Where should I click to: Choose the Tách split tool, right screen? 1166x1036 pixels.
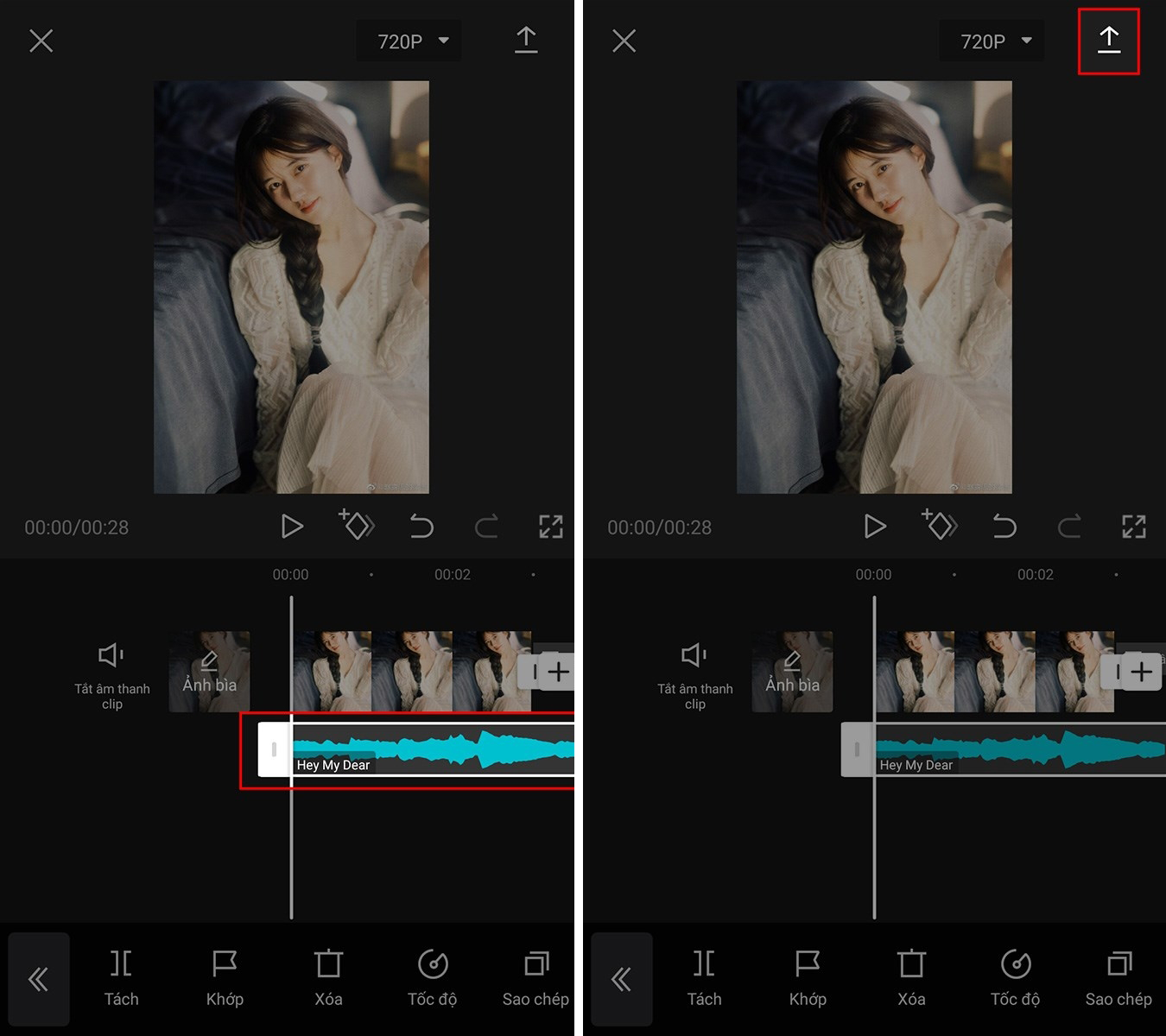pyautogui.click(x=704, y=978)
